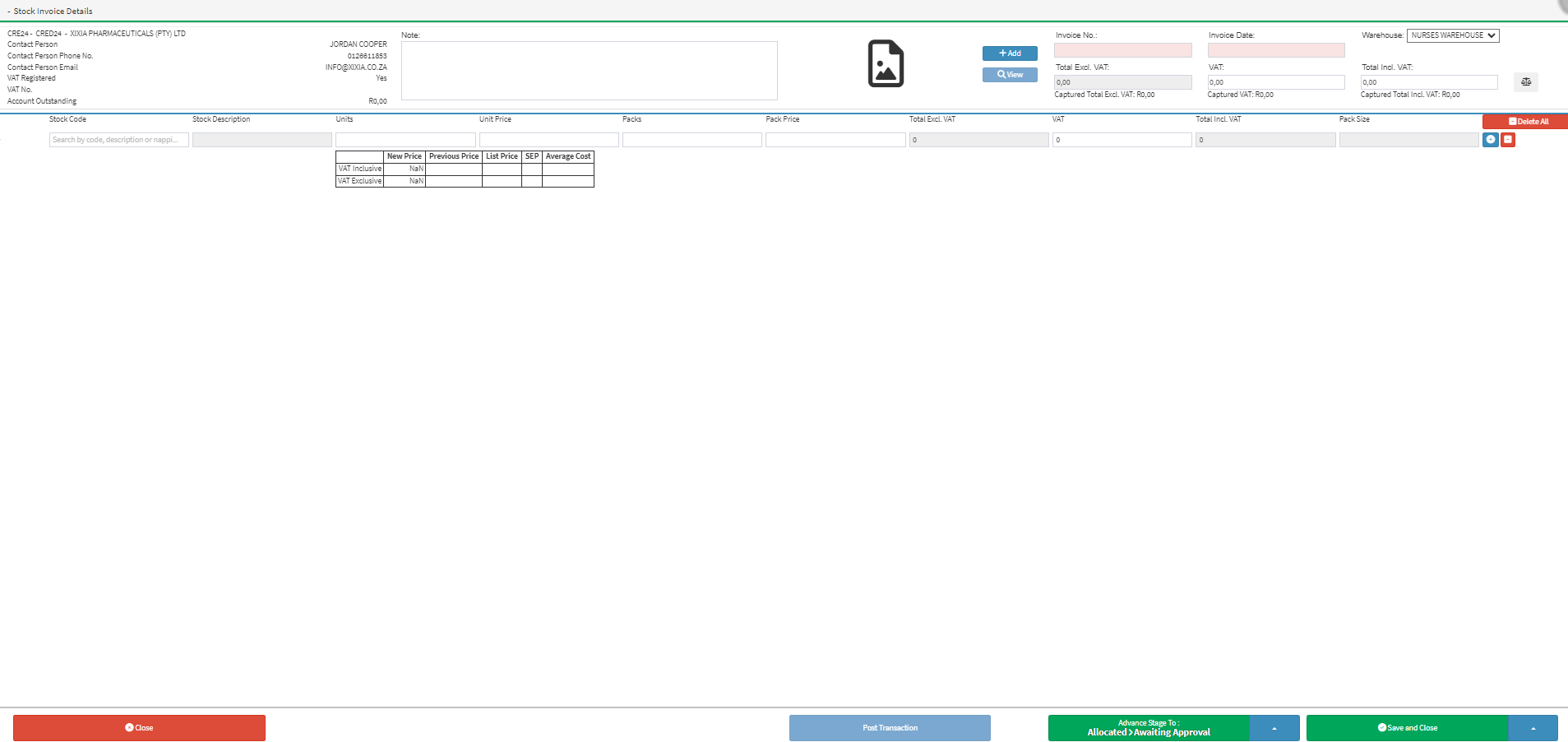Click the line VAT input field

[1122, 140]
